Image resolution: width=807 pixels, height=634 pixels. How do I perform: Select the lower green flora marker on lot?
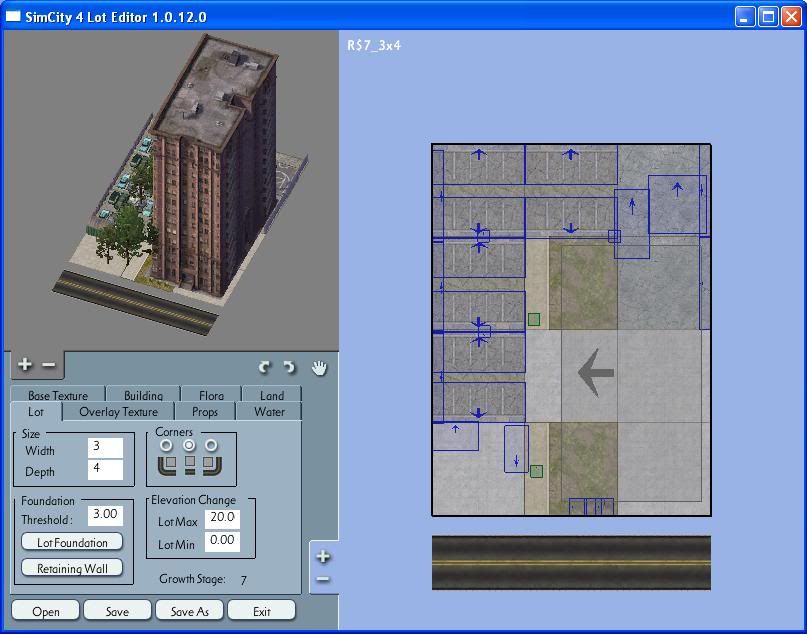click(x=536, y=471)
